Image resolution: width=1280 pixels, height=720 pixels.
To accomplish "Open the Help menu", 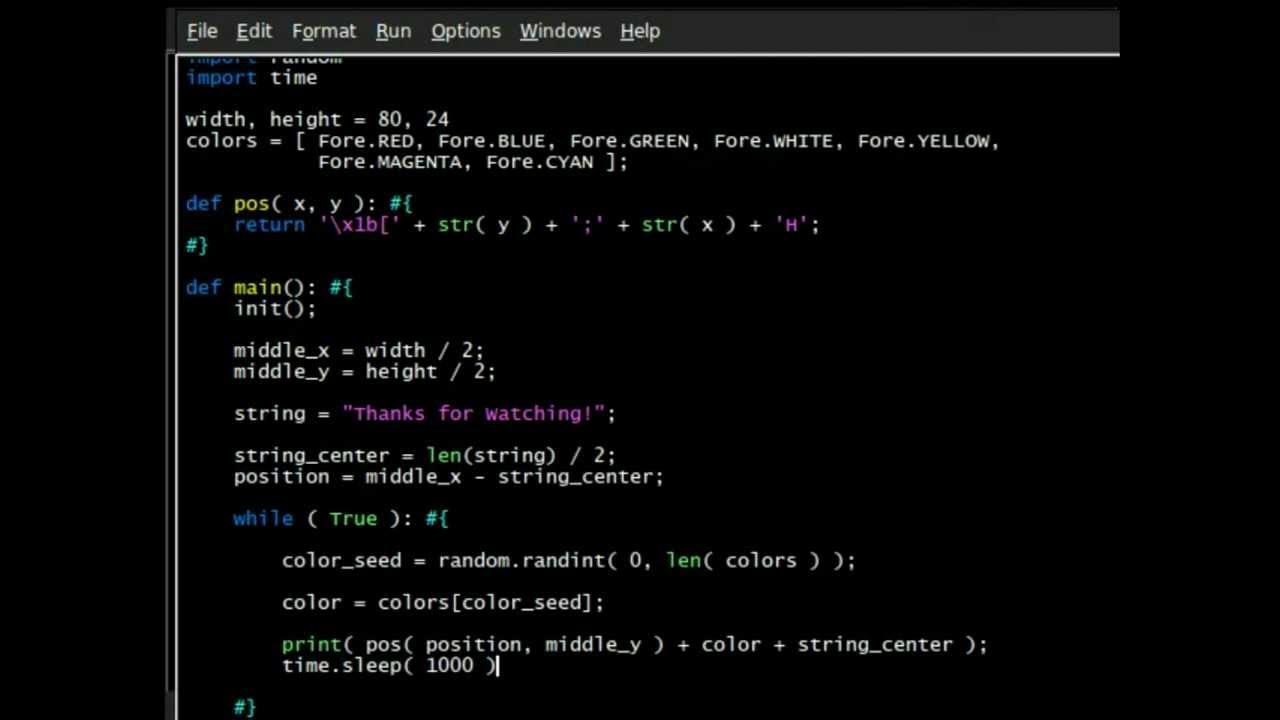I will pos(640,31).
